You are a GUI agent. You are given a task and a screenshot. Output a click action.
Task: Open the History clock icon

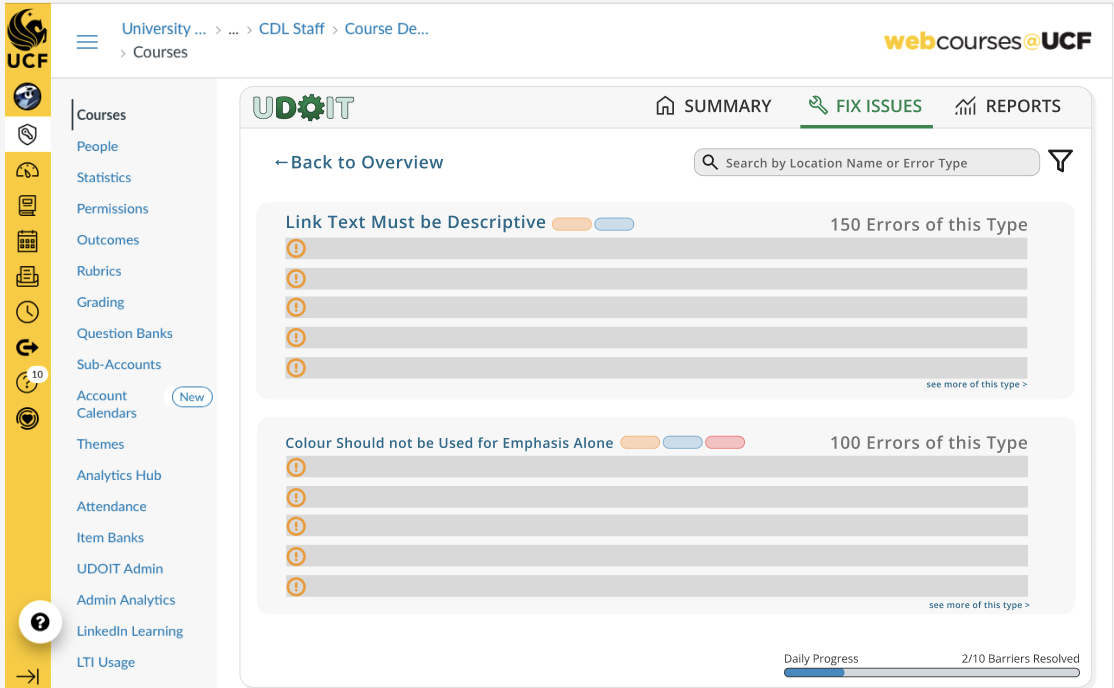[x=28, y=311]
